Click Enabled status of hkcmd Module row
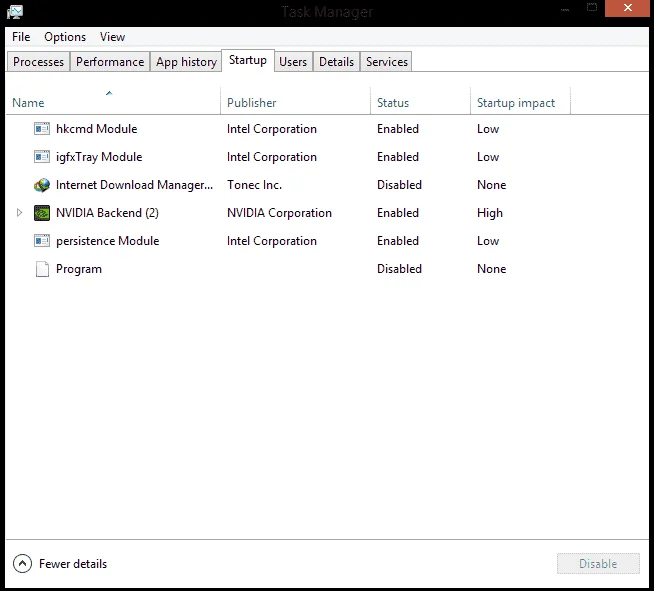Image resolution: width=654 pixels, height=591 pixels. (398, 129)
